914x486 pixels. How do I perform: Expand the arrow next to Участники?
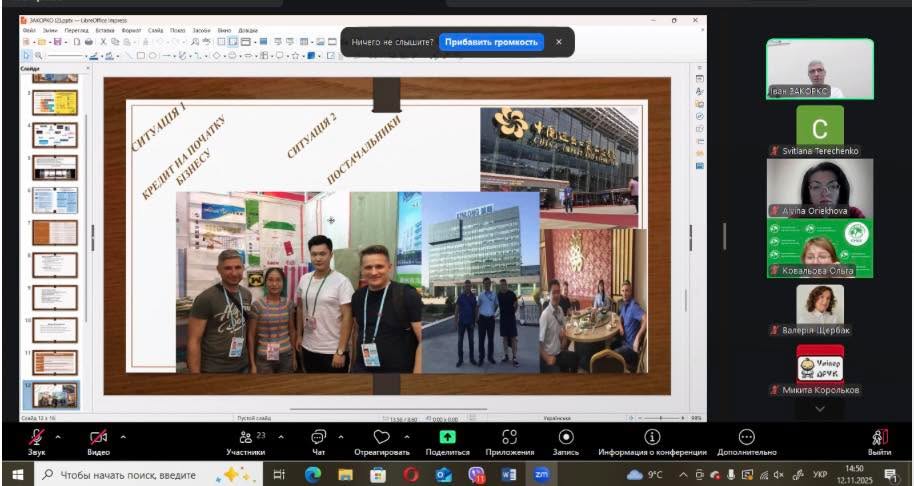(x=281, y=436)
